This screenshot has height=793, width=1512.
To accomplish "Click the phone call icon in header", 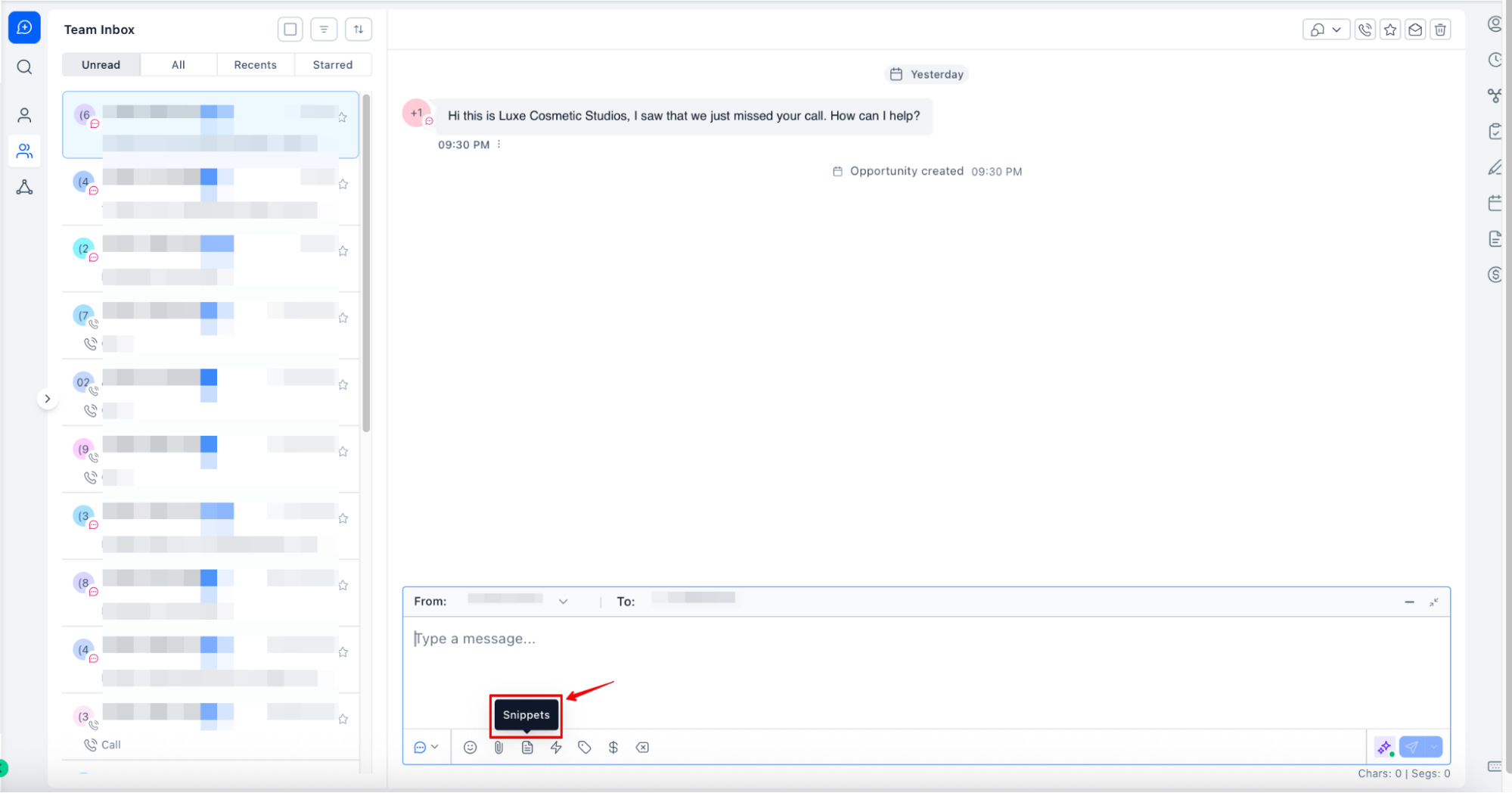I will click(1365, 30).
